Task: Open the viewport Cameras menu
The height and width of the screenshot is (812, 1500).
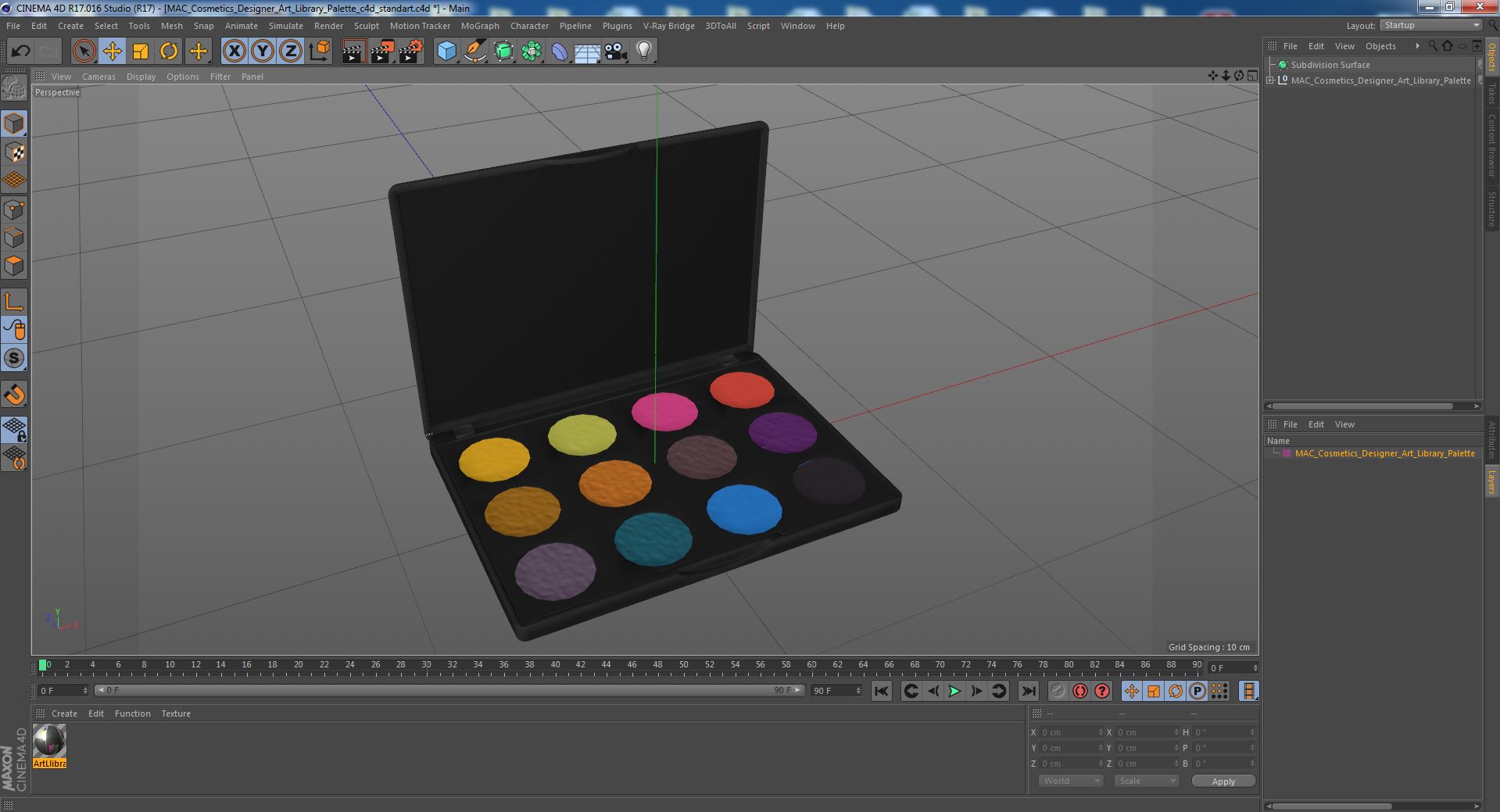Action: [x=98, y=77]
